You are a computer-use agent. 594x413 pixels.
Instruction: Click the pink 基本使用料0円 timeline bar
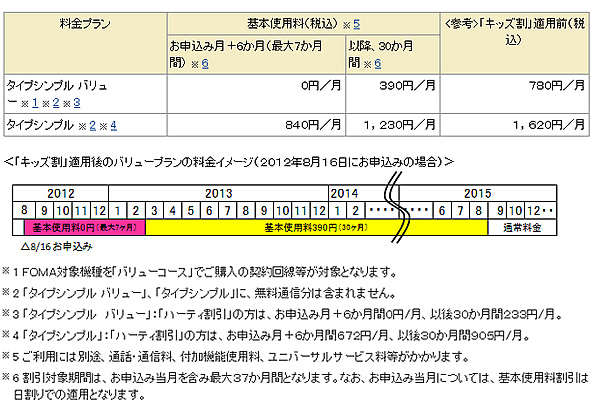(85, 228)
